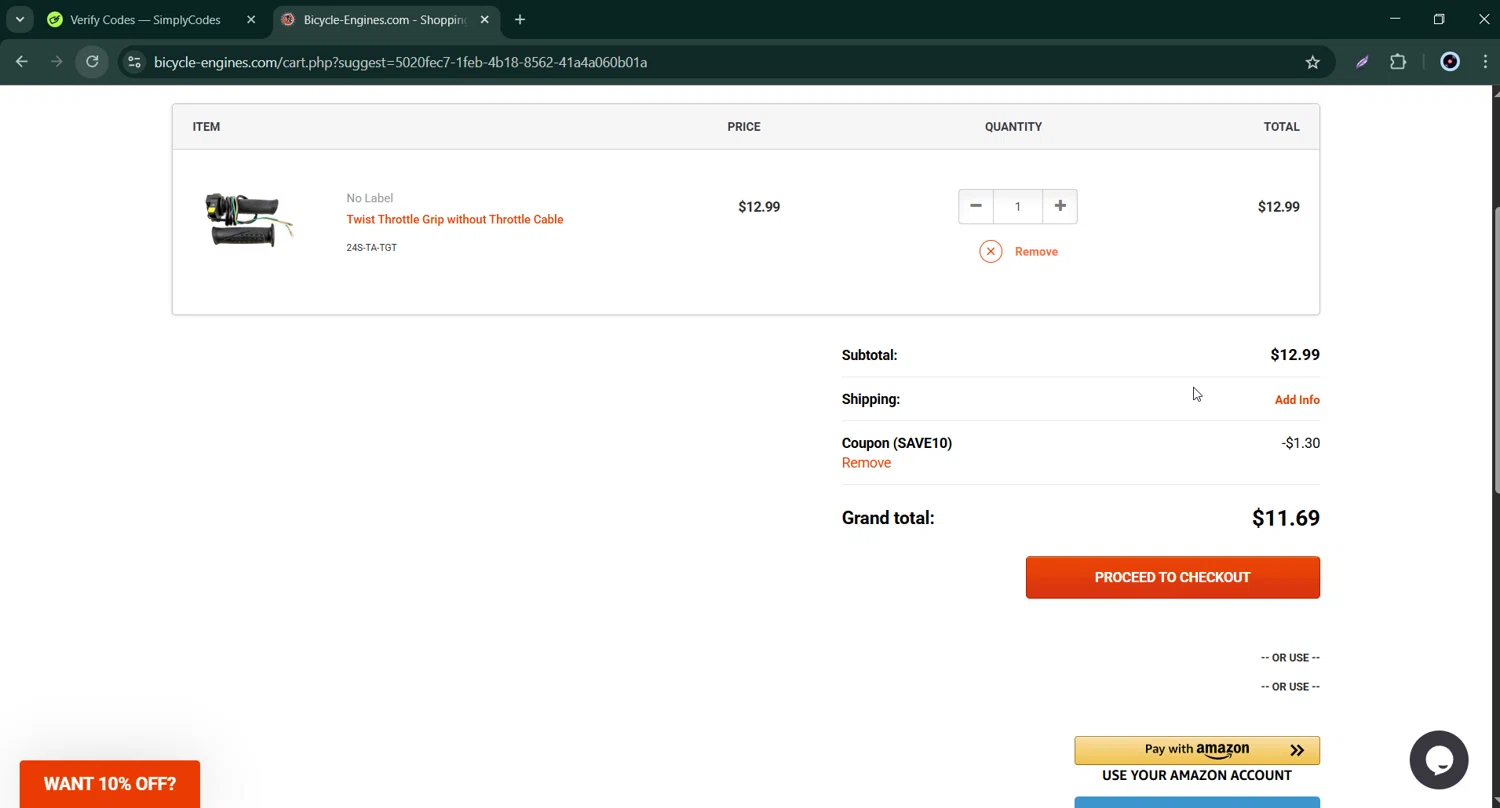Viewport: 1500px width, 808px height.
Task: Click the circled X remove icon
Action: pos(990,251)
